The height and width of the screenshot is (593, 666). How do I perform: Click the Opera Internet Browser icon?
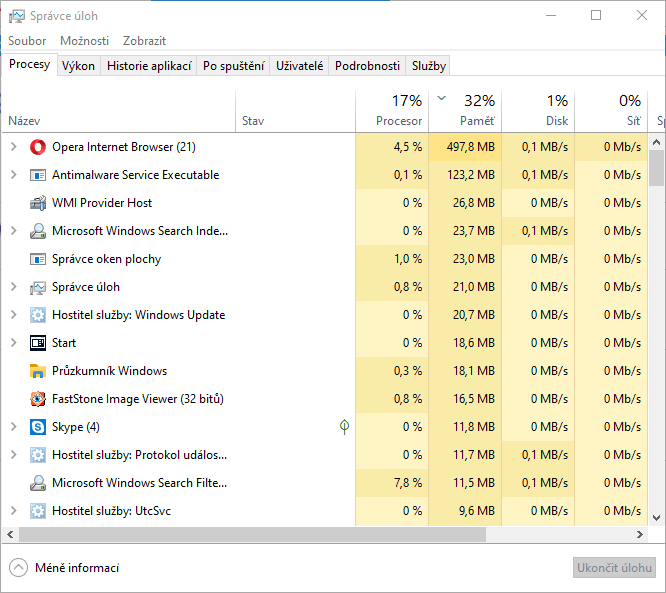[x=38, y=147]
